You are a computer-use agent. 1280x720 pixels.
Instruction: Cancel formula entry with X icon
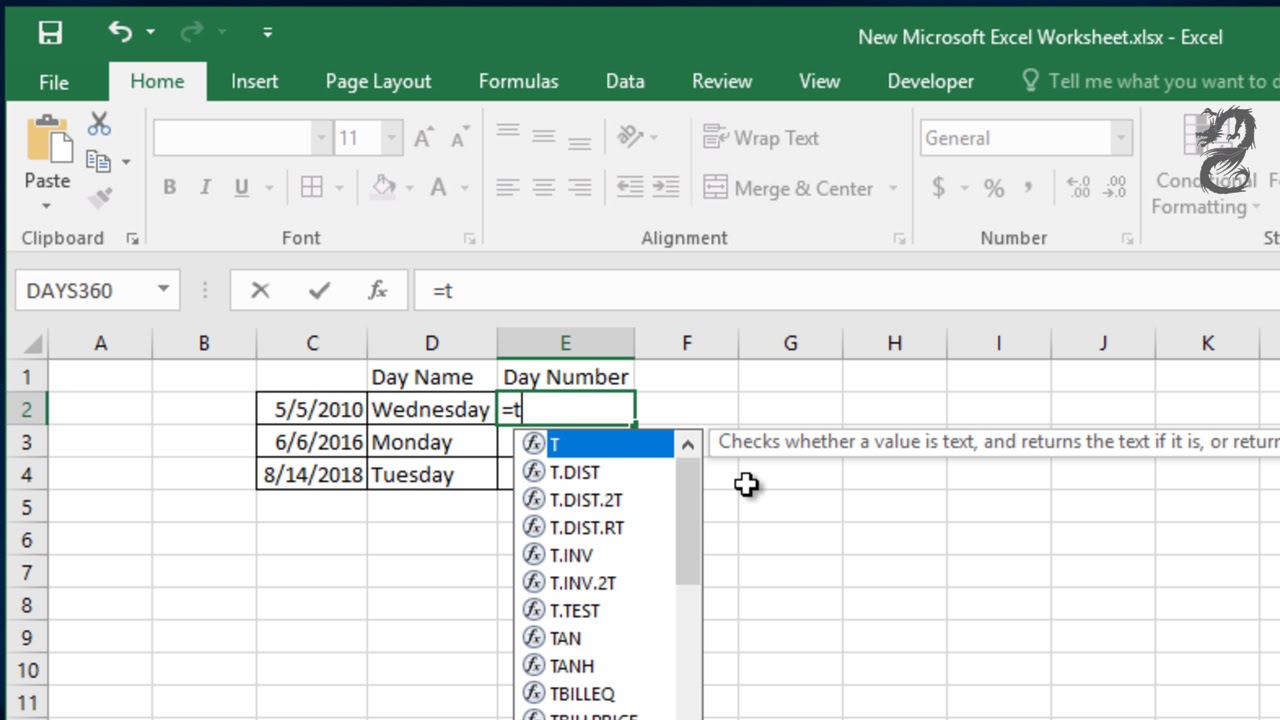tap(260, 291)
